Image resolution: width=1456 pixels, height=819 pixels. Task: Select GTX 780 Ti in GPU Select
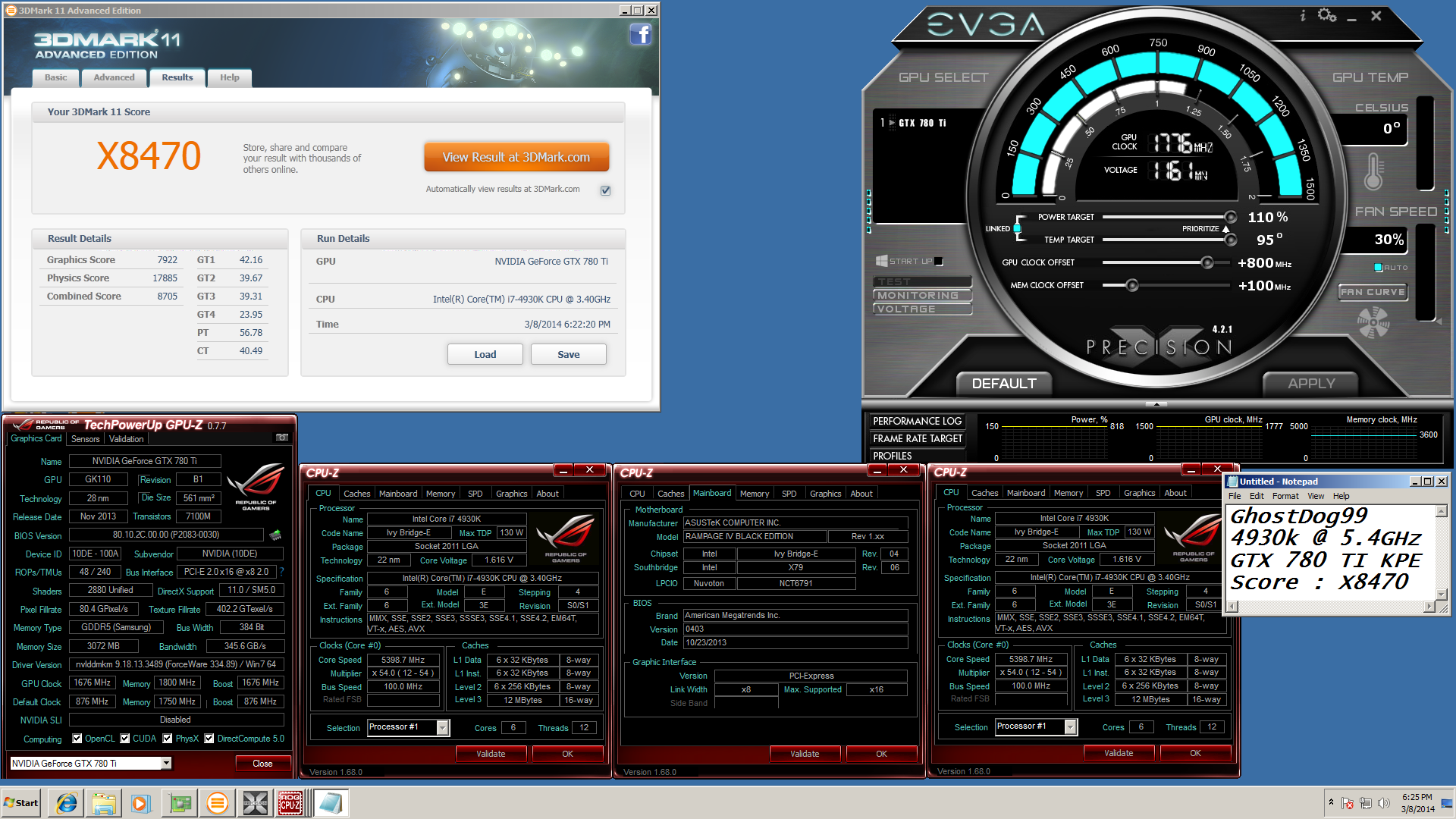click(921, 123)
